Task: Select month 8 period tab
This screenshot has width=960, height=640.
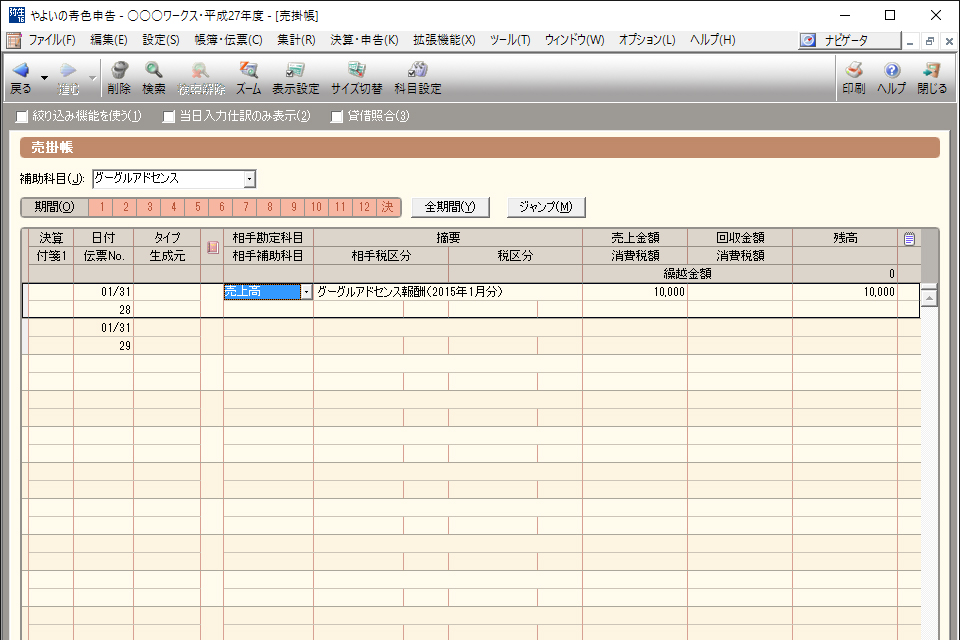Action: [269, 207]
